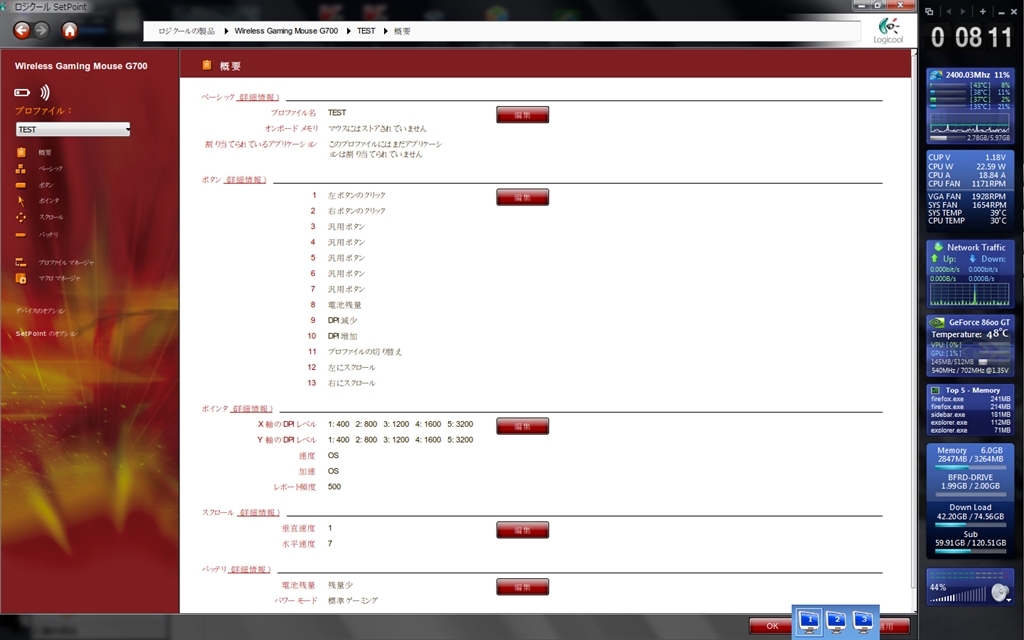Edit the ベーシック profile name section

[x=522, y=115]
